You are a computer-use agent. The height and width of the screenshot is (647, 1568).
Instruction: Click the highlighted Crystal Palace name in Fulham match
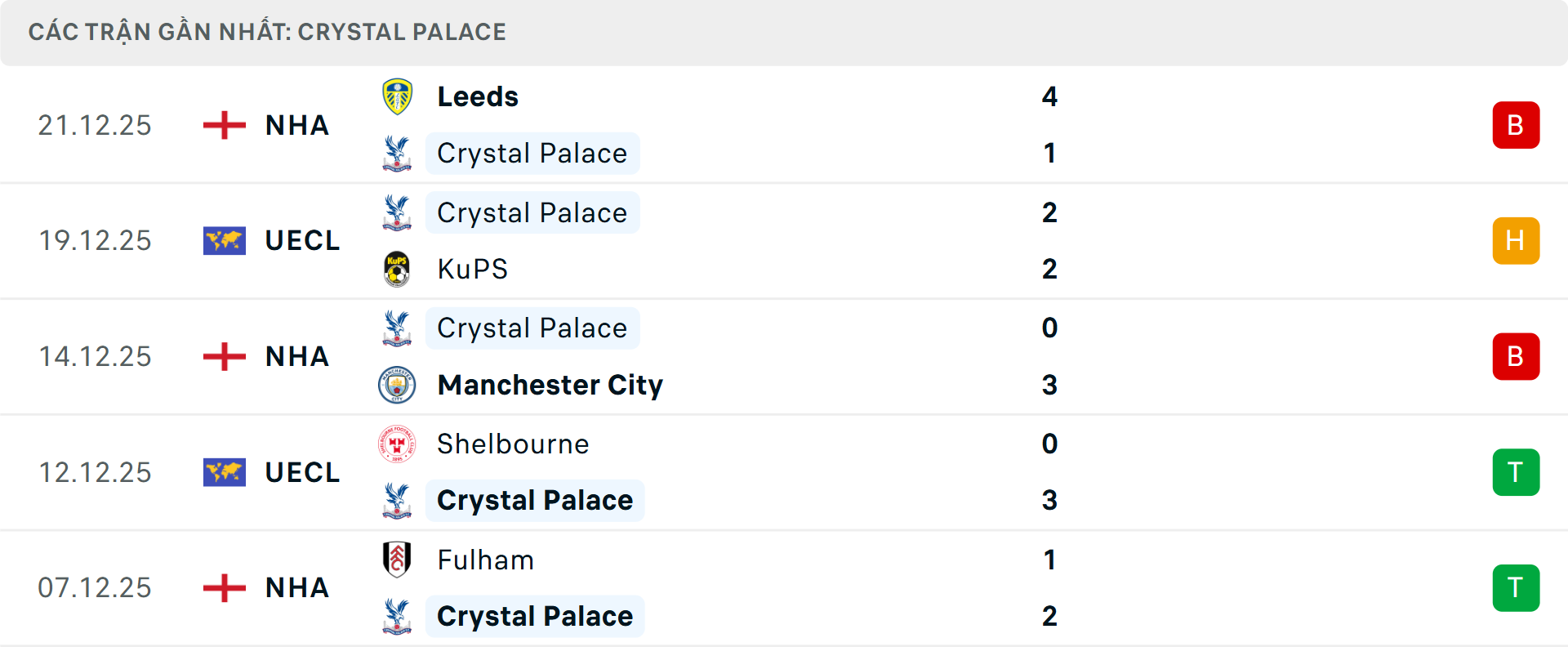(x=535, y=616)
